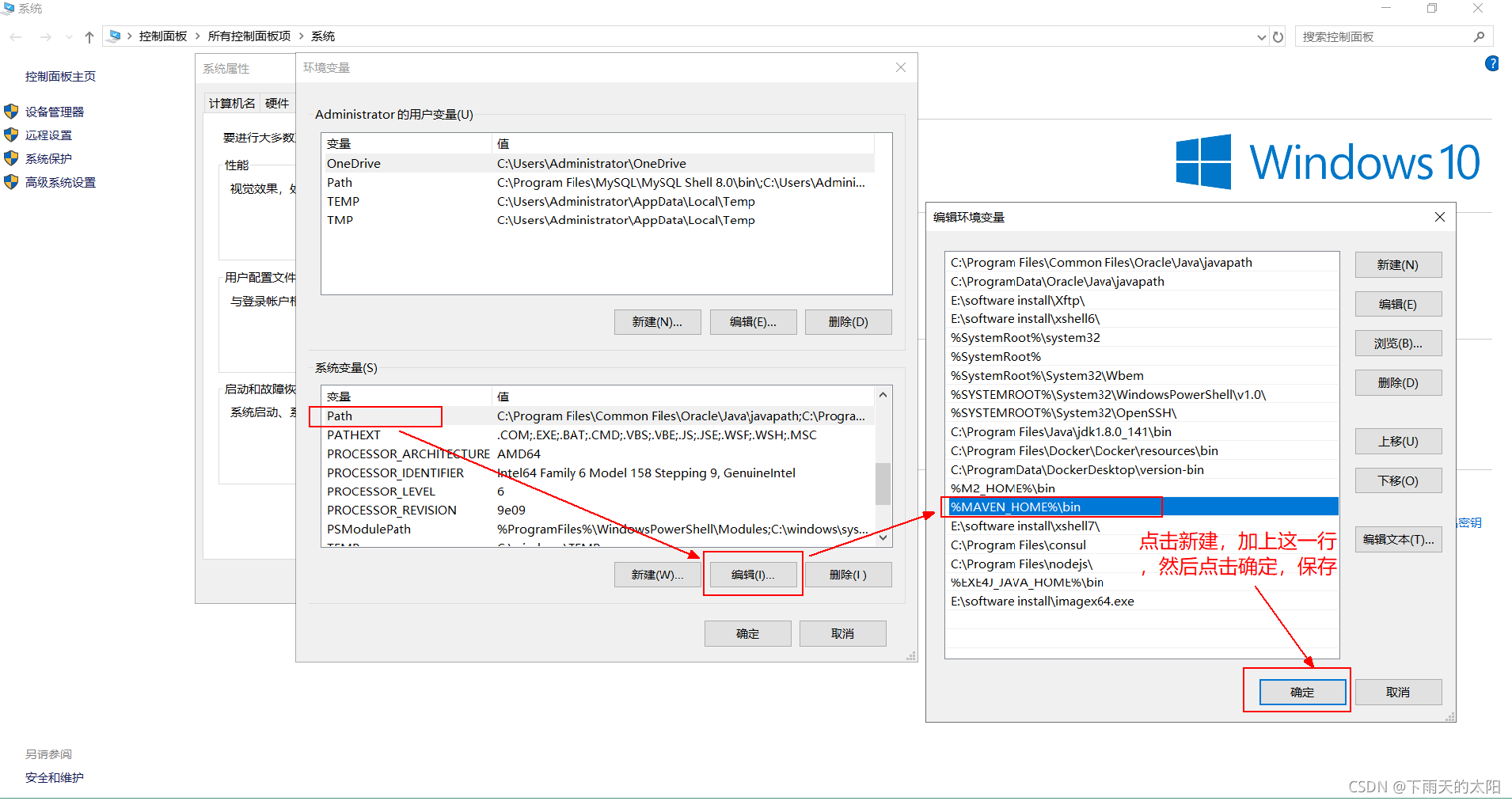The width and height of the screenshot is (1512, 801).
Task: Open the address bar history dropdown
Action: [x=1261, y=36]
